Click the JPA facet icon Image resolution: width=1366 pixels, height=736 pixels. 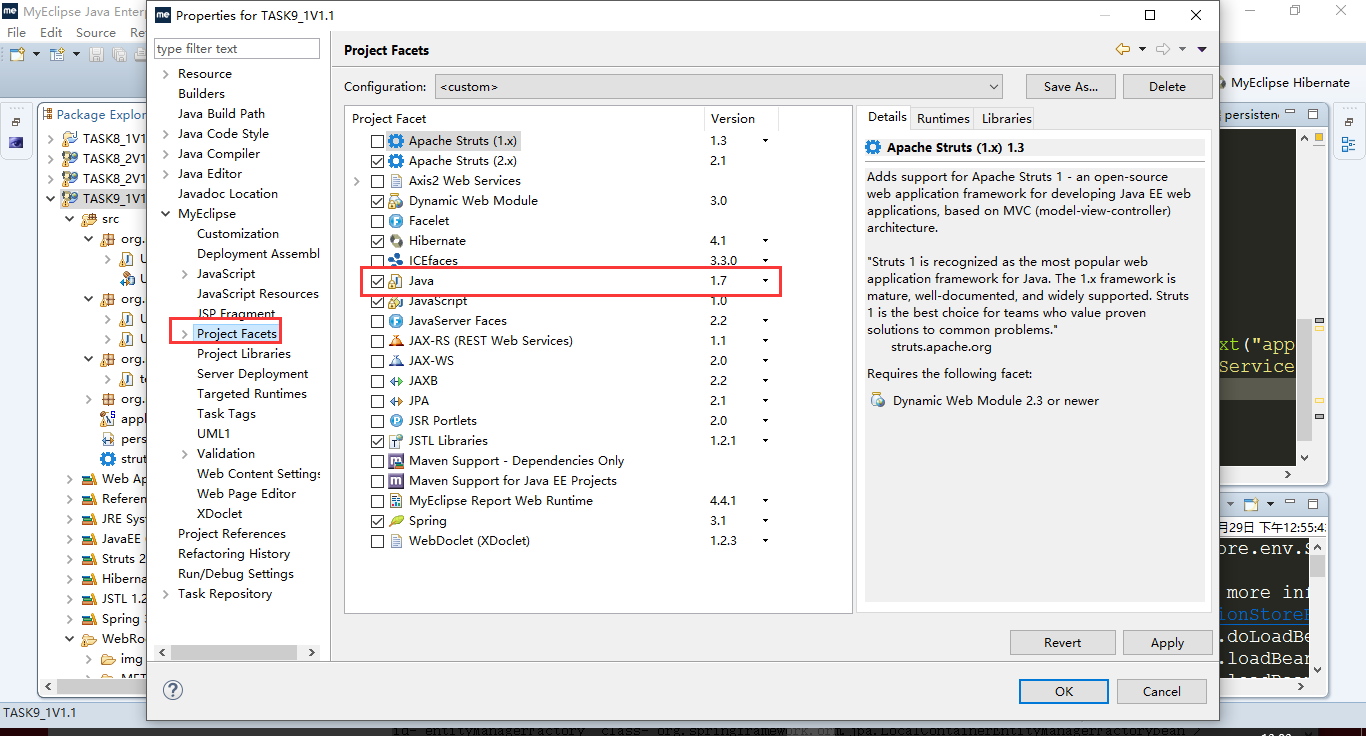[x=396, y=401]
